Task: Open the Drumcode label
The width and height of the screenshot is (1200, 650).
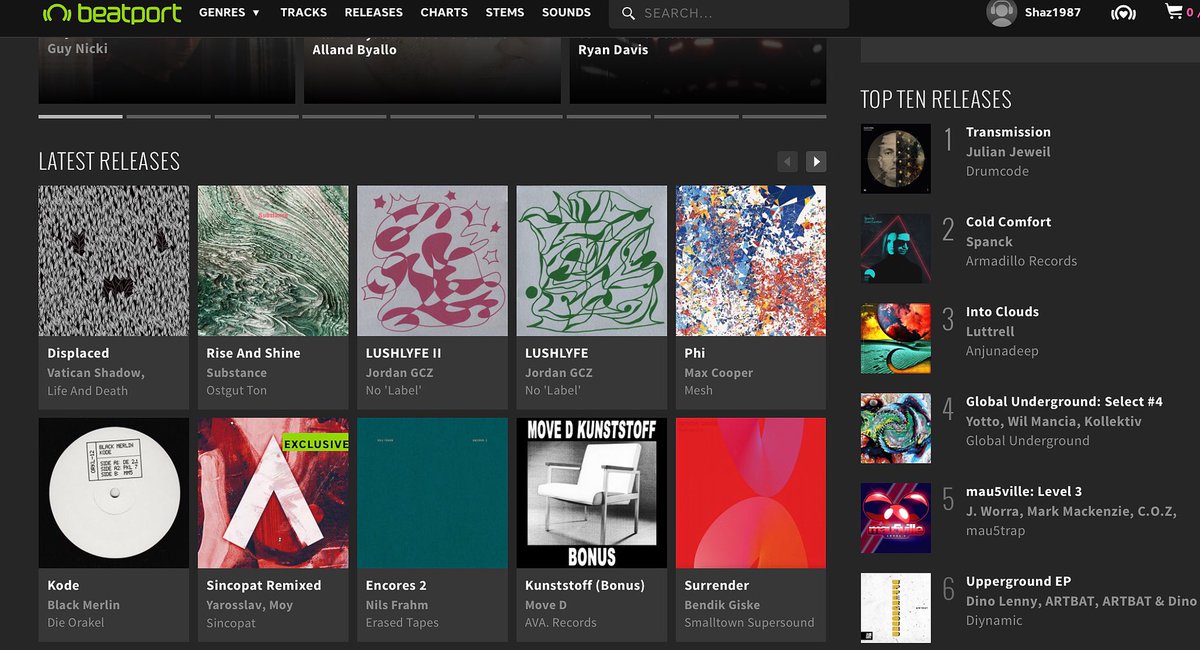Action: (x=999, y=171)
